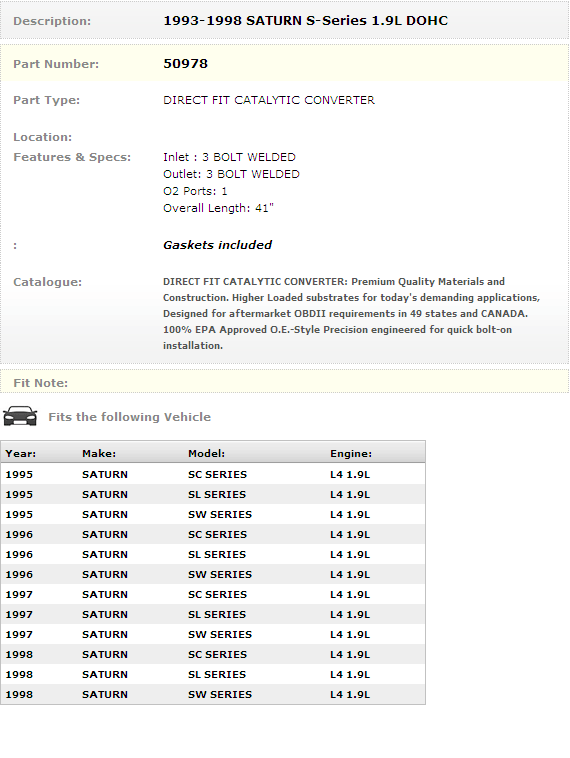Select the 1995 SATURN SL SERIES row

point(213,495)
